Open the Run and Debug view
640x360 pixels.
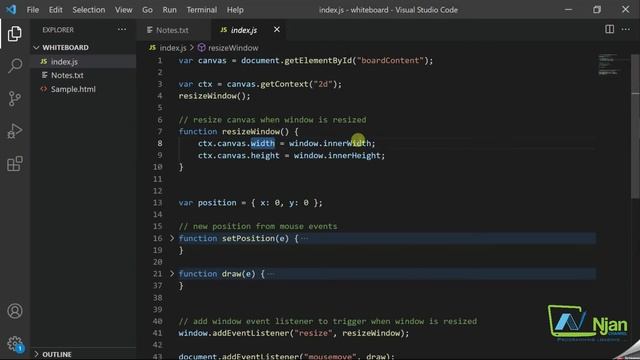click(15, 131)
